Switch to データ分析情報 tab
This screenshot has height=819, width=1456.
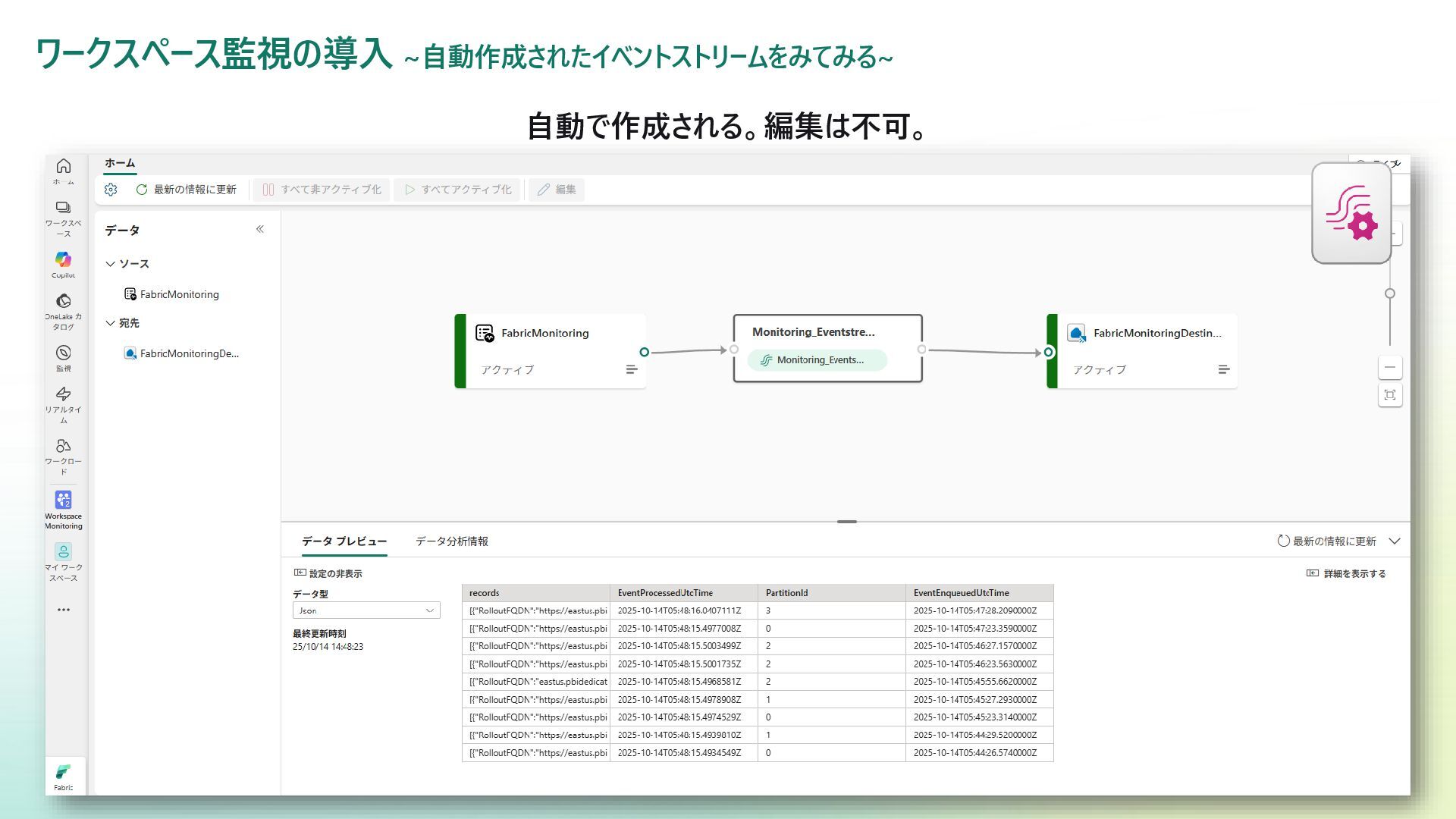[451, 541]
